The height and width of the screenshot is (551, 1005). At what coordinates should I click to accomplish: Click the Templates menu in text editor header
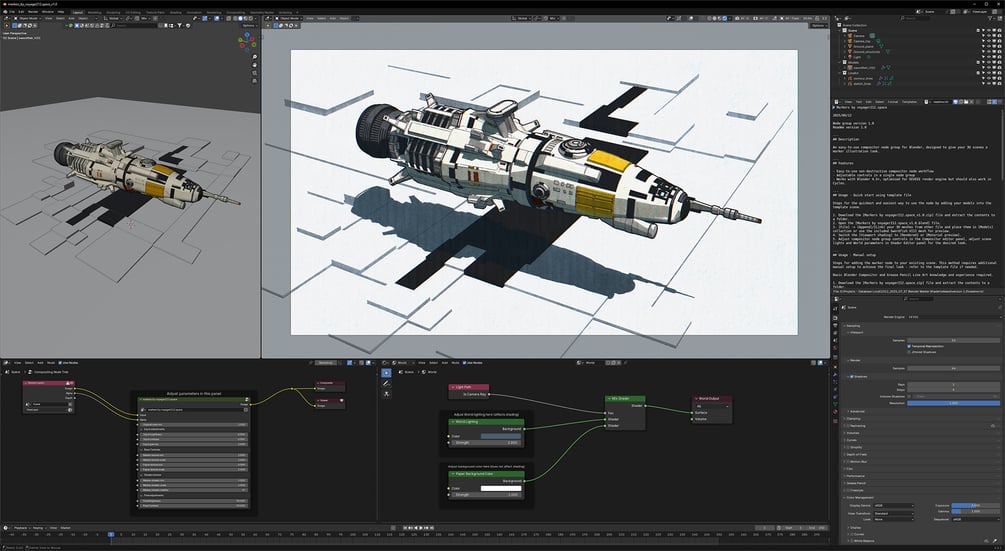[x=909, y=102]
